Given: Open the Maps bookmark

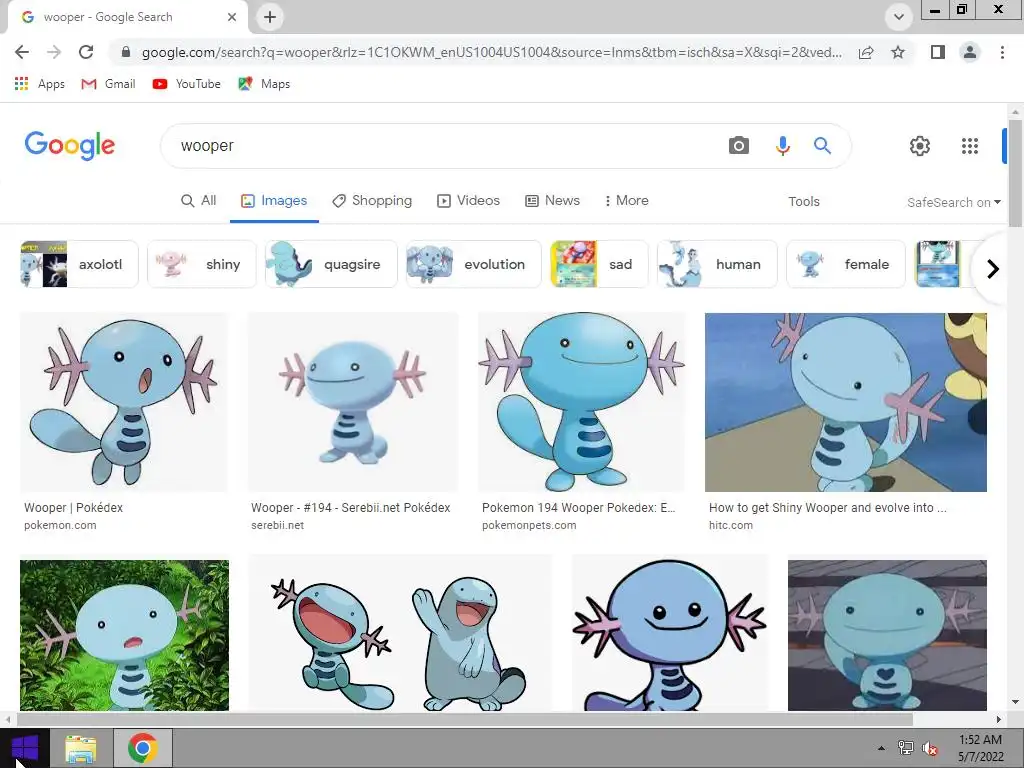Looking at the screenshot, I should coord(264,84).
